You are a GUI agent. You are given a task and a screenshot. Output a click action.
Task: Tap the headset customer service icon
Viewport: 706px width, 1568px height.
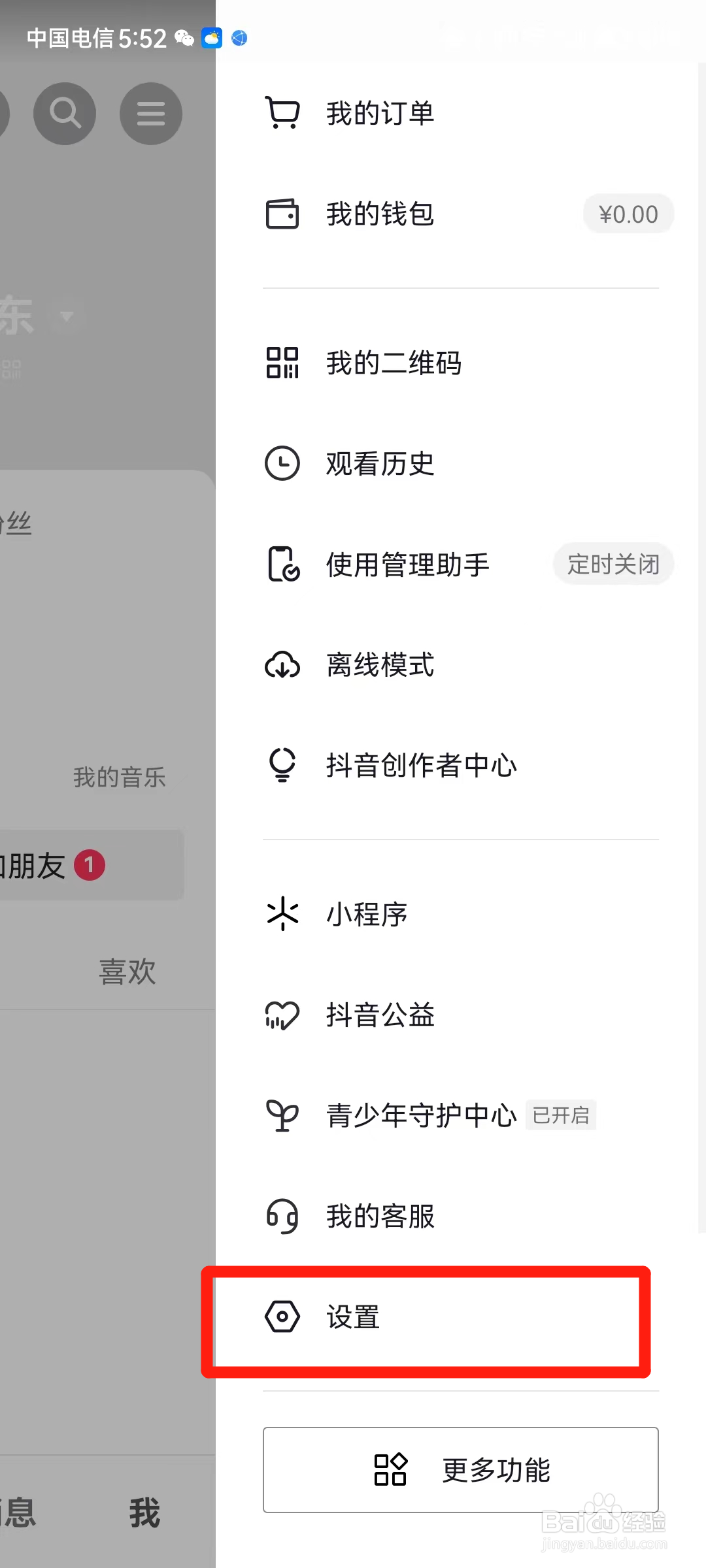click(x=282, y=1216)
